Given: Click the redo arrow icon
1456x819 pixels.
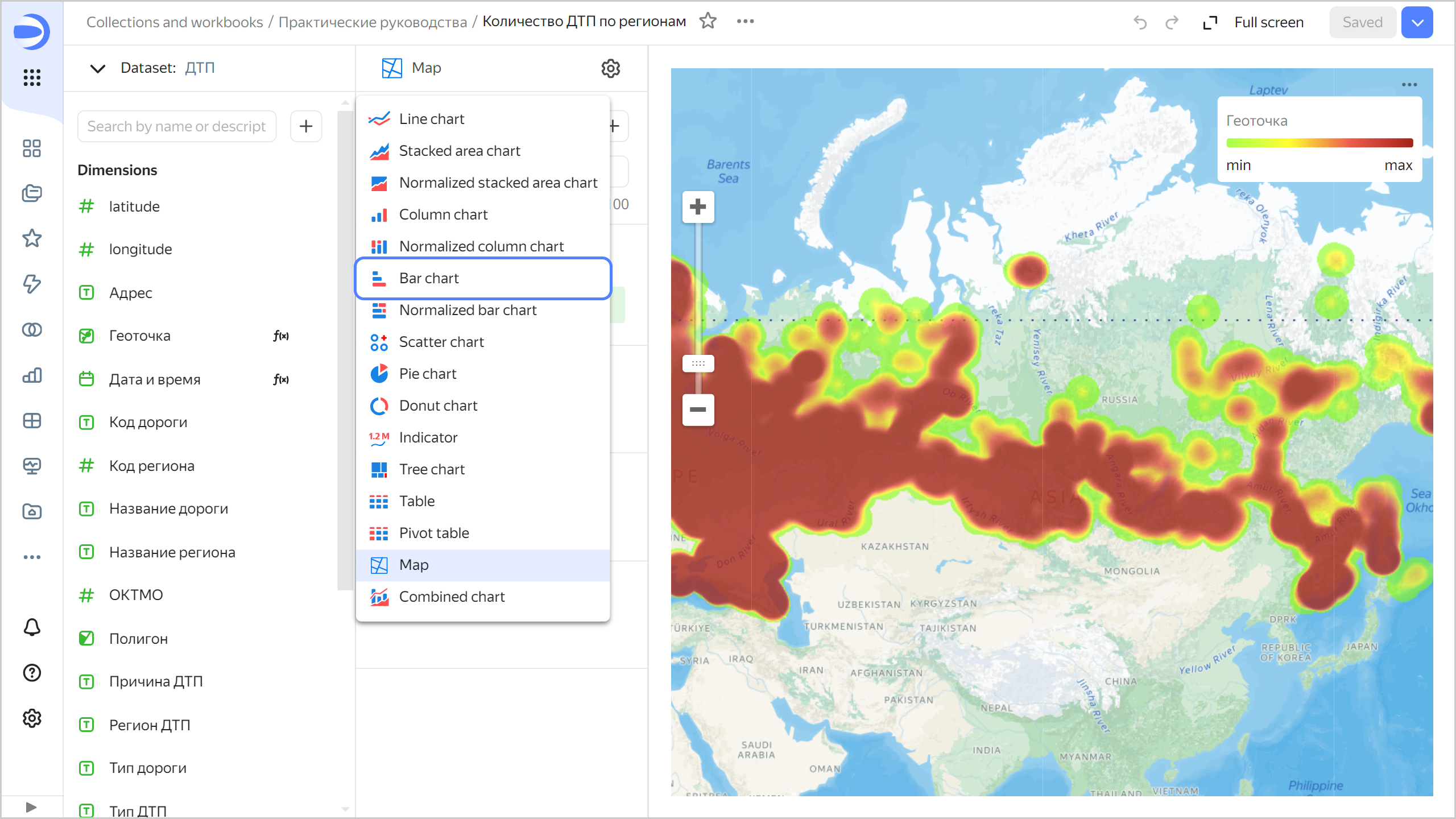Looking at the screenshot, I should [x=1172, y=22].
